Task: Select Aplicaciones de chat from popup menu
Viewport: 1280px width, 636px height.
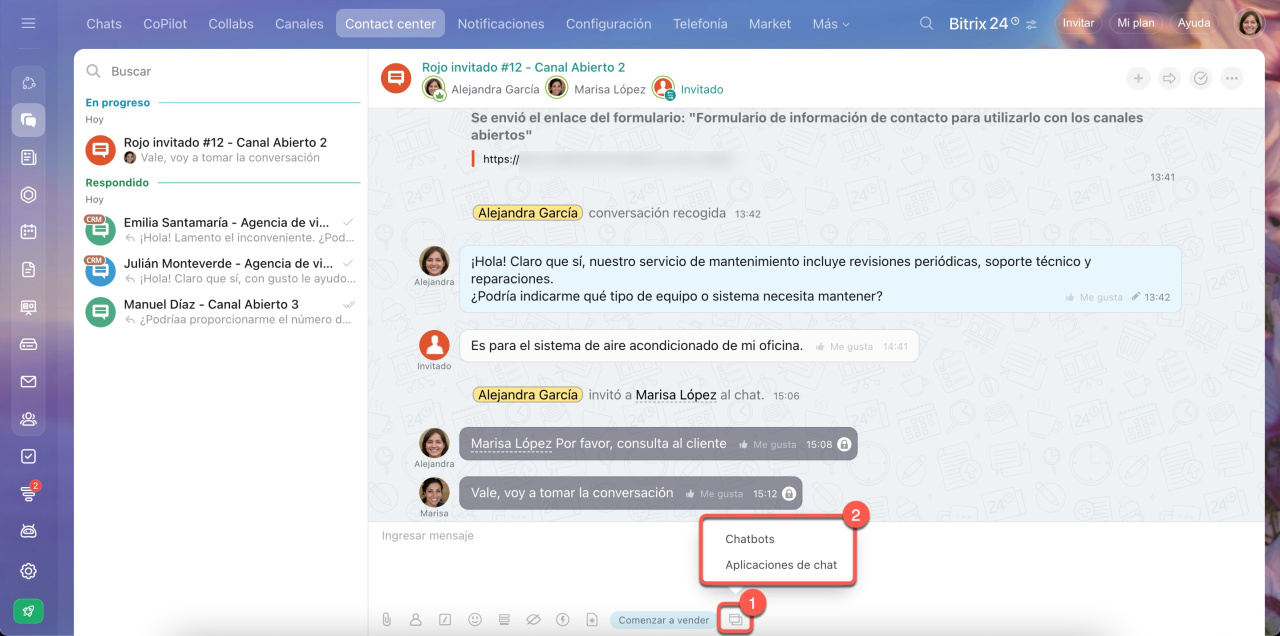Action: pos(781,565)
